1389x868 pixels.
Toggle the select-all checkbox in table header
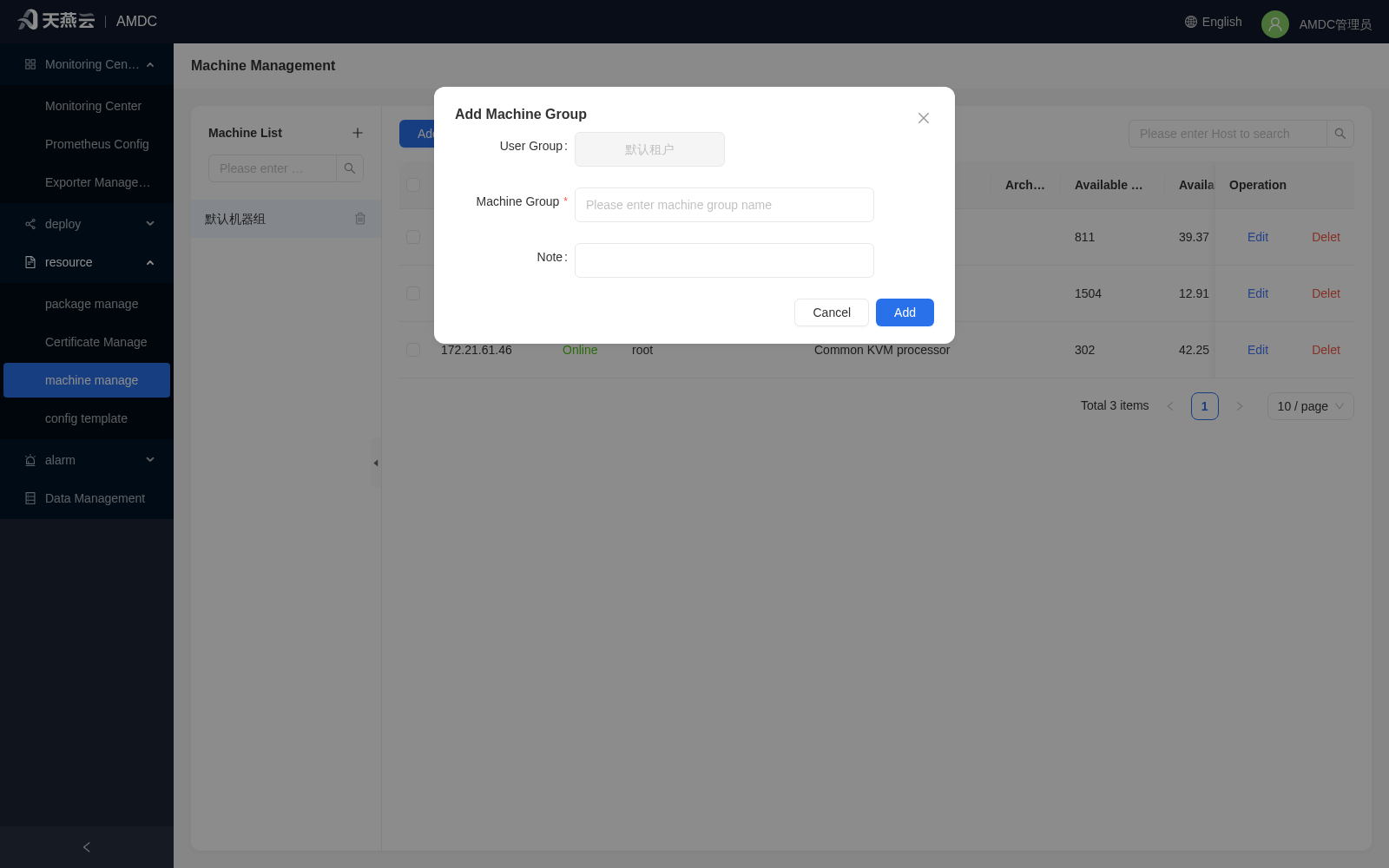(x=413, y=185)
